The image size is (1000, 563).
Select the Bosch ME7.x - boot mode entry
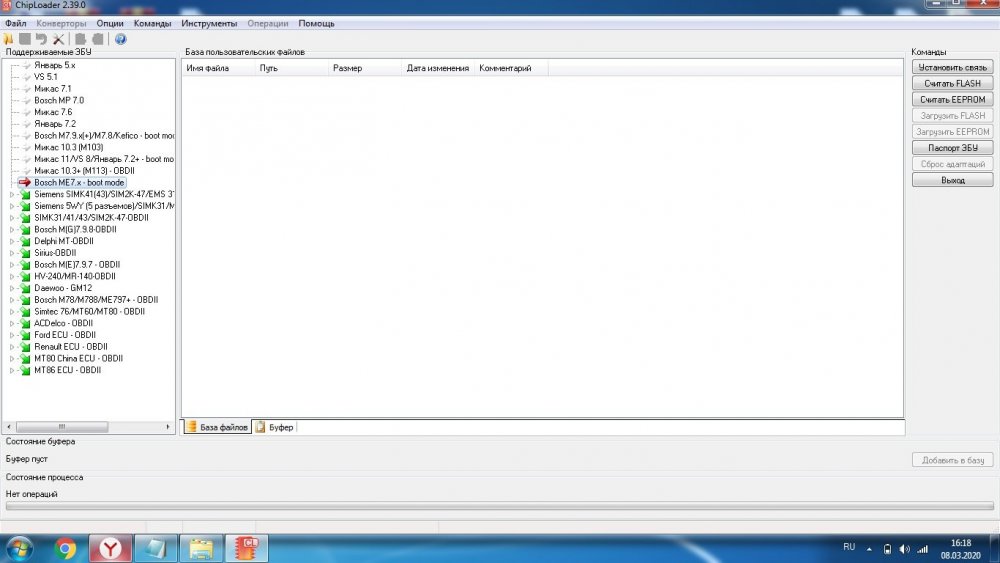(85, 183)
